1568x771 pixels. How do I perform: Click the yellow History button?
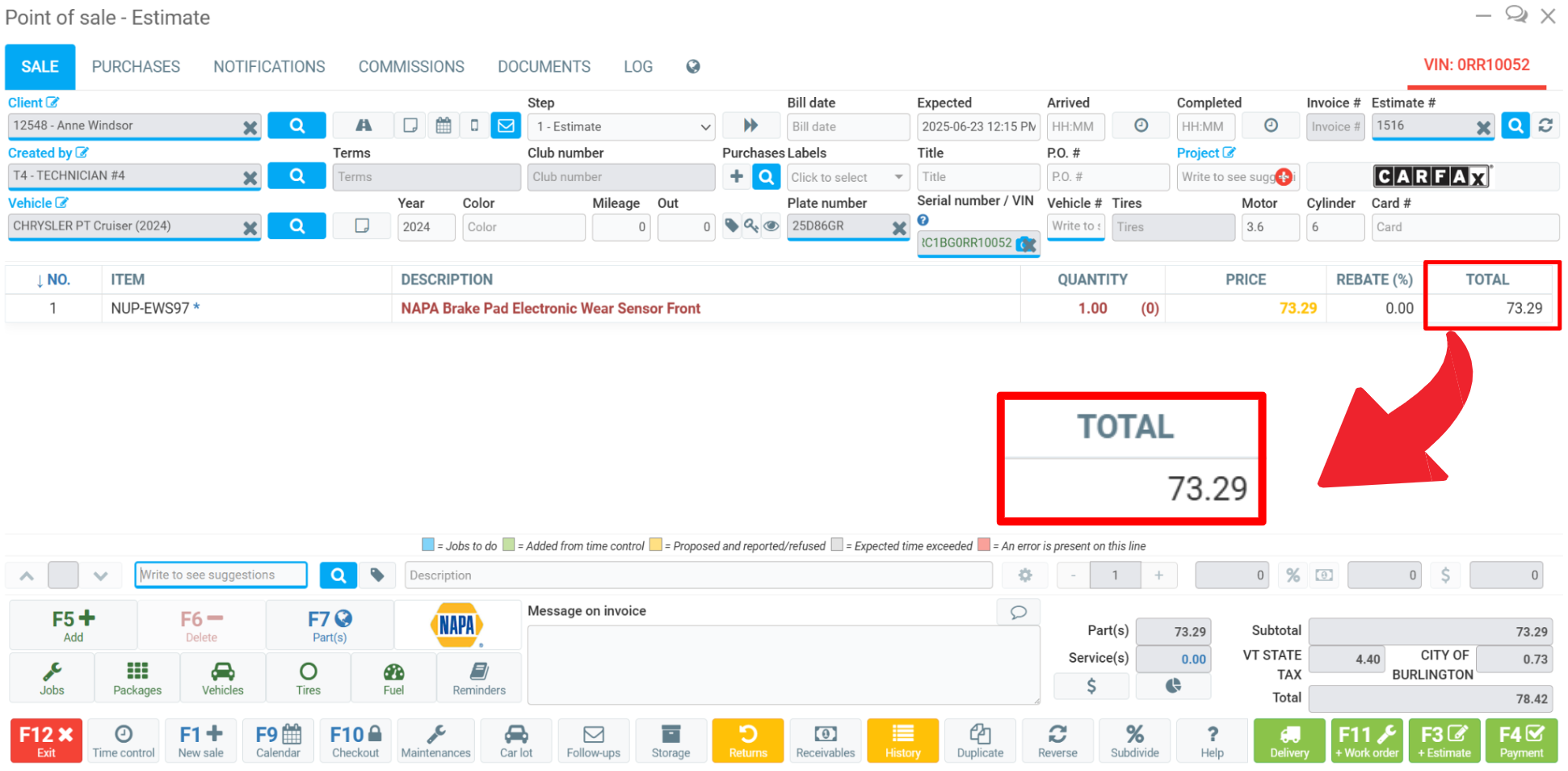click(x=902, y=740)
